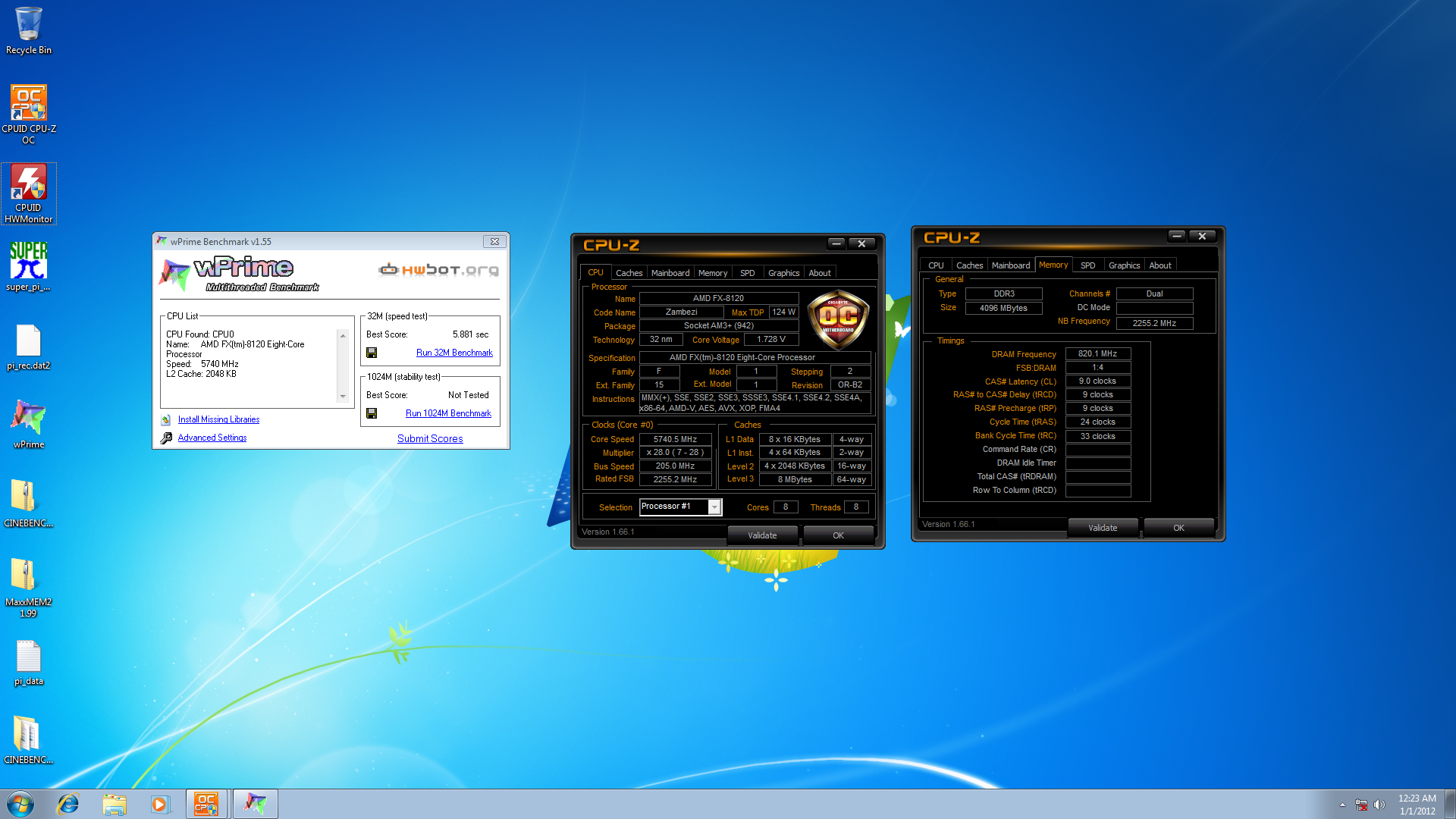Click the 5.881 sec best score text

click(x=470, y=334)
